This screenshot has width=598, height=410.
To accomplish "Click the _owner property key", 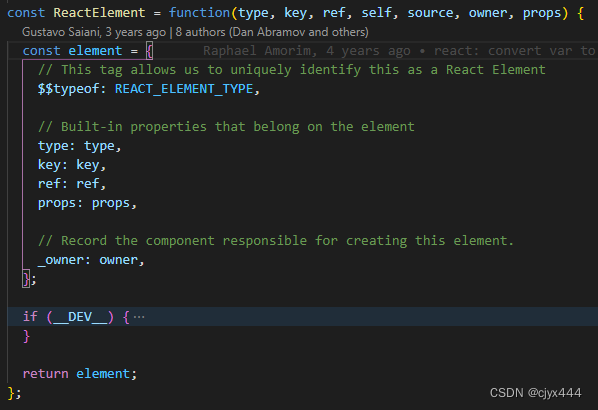I will pyautogui.click(x=61, y=260).
